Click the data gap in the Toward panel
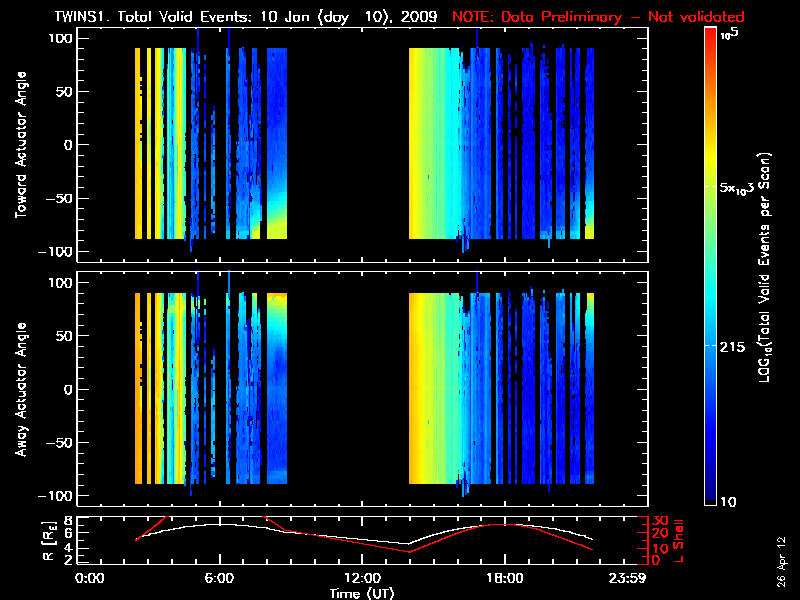Viewport: 800px width, 600px height. (348, 145)
